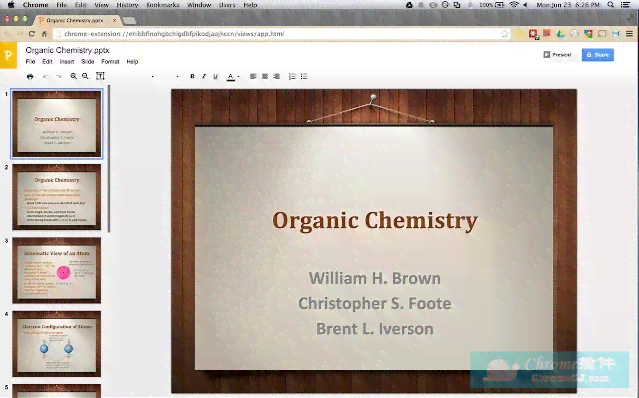Open the Insert menu
The width and height of the screenshot is (639, 398).
pos(67,62)
